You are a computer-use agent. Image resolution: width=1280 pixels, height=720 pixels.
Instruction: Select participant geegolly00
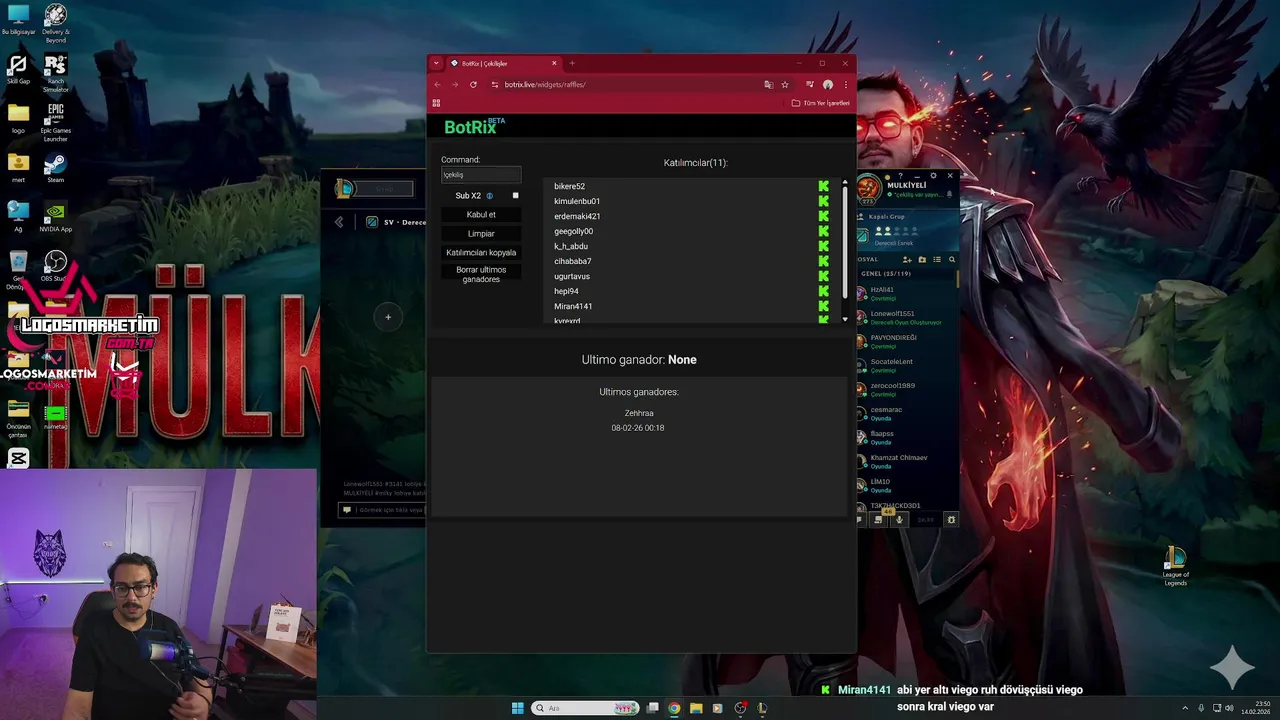click(573, 232)
